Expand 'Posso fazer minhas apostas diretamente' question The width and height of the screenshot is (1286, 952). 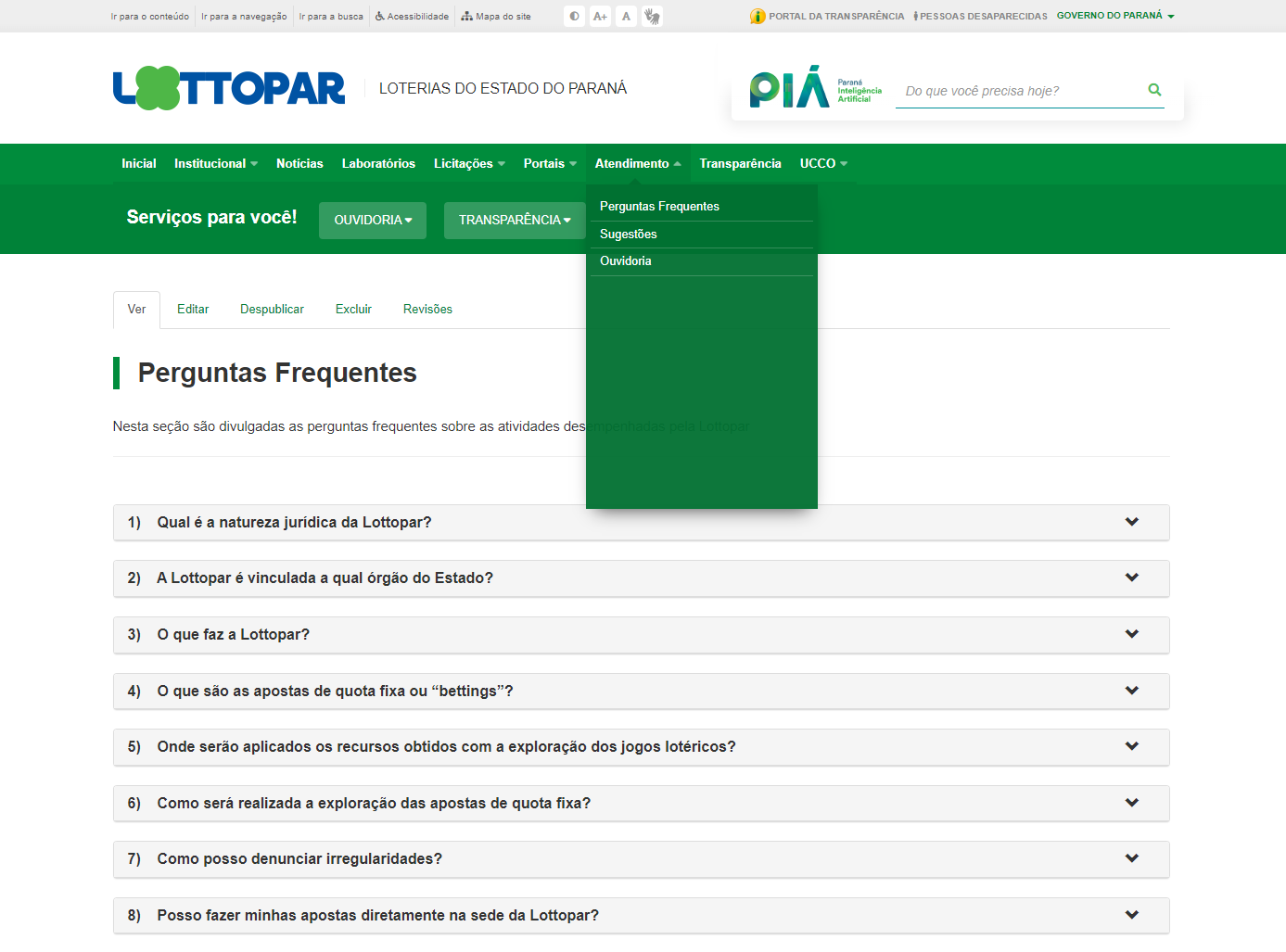641,916
